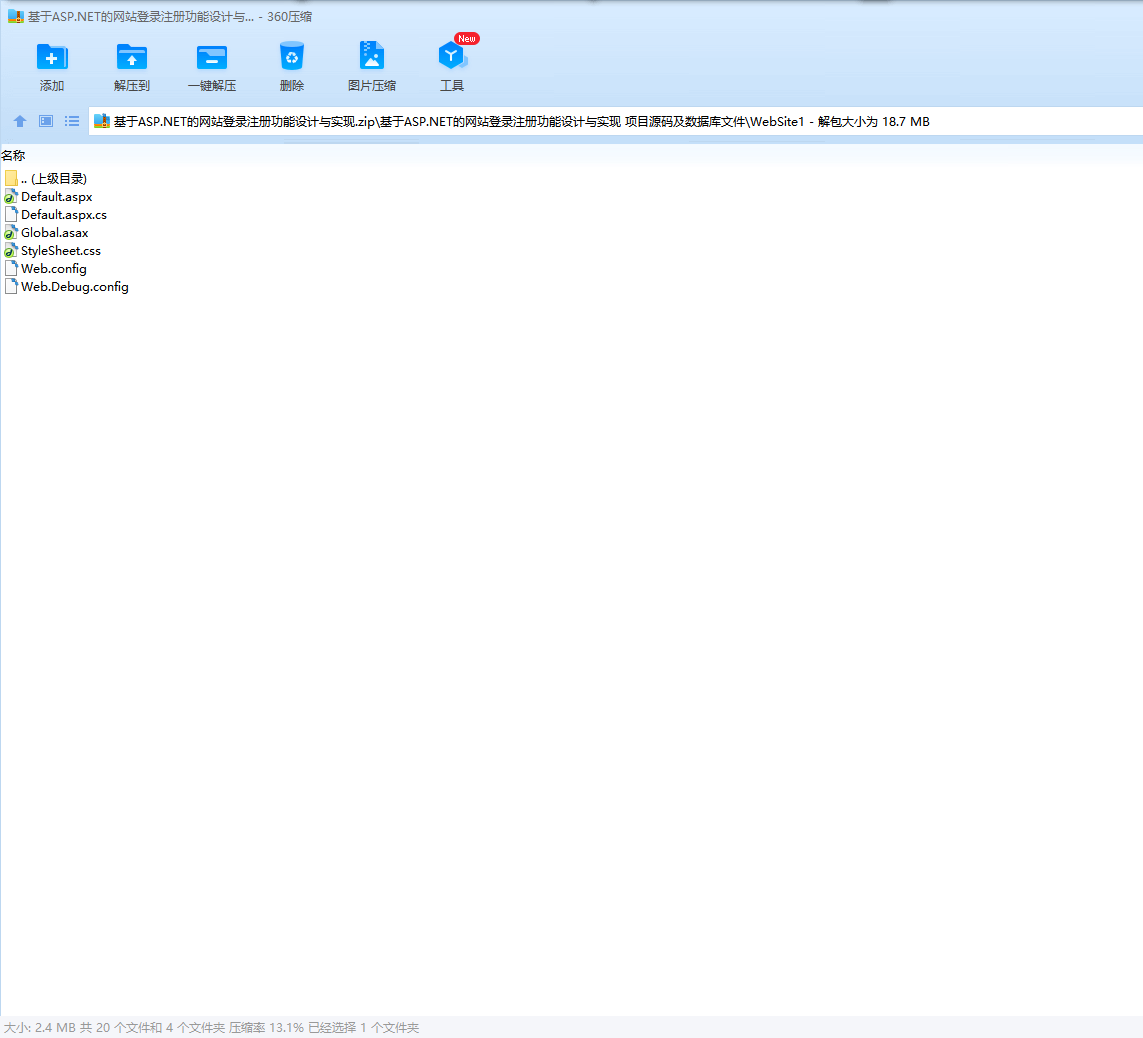Image resolution: width=1143 pixels, height=1038 pixels.
Task: Click the status bar size summary text
Action: [211, 1027]
